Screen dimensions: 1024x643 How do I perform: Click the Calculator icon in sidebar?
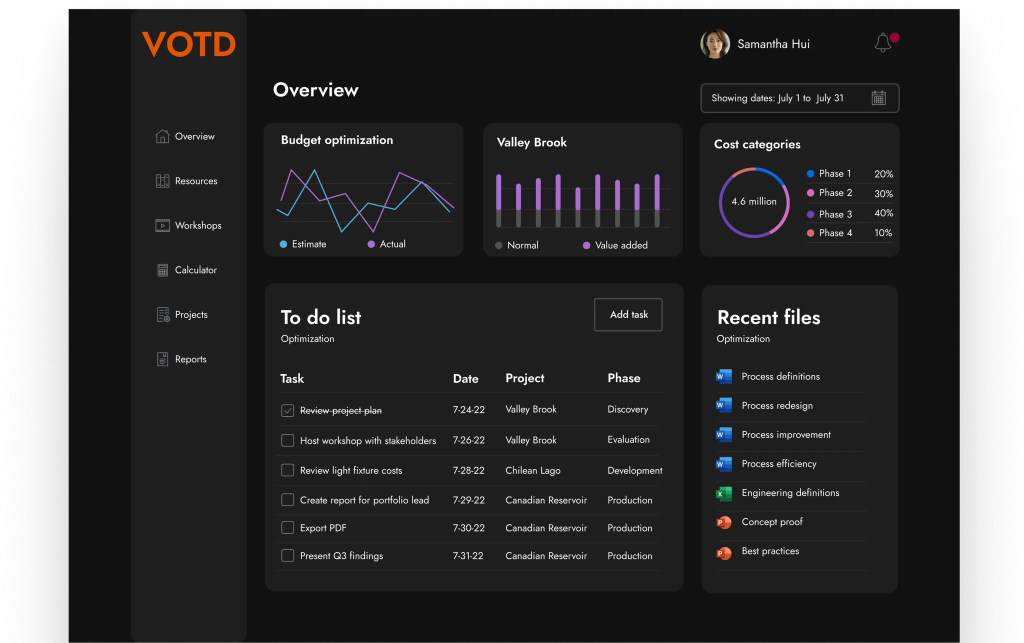point(162,270)
